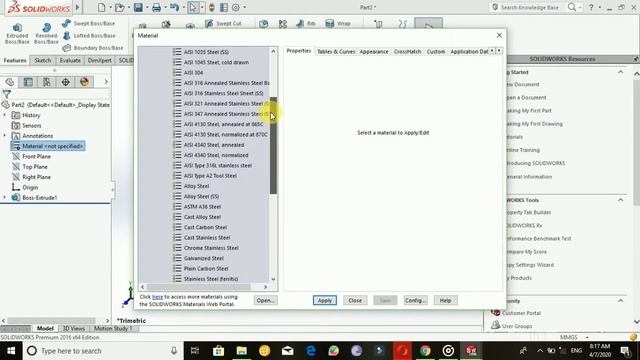This screenshot has width=640, height=360.
Task: Click the Config... button
Action: [x=415, y=300]
